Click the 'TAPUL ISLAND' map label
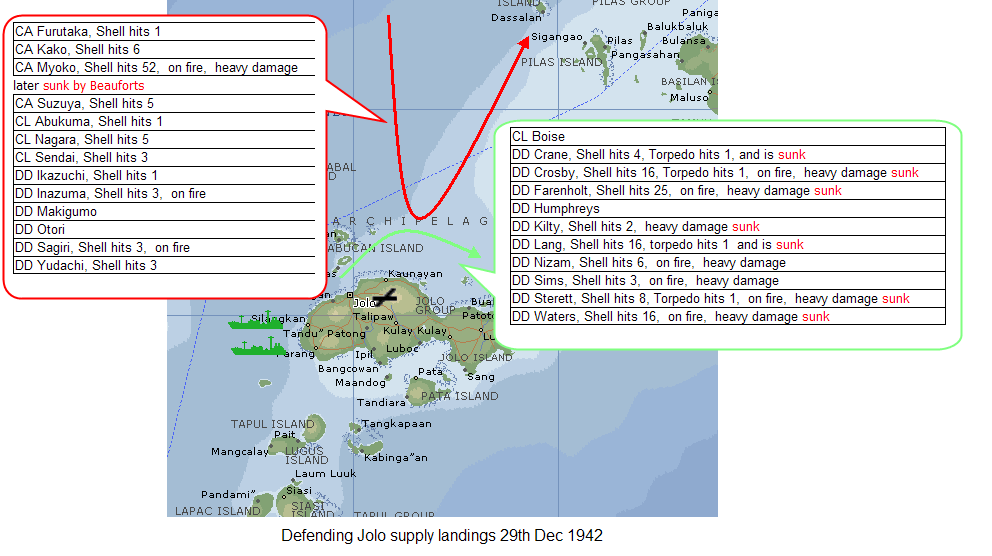 (x=272, y=424)
